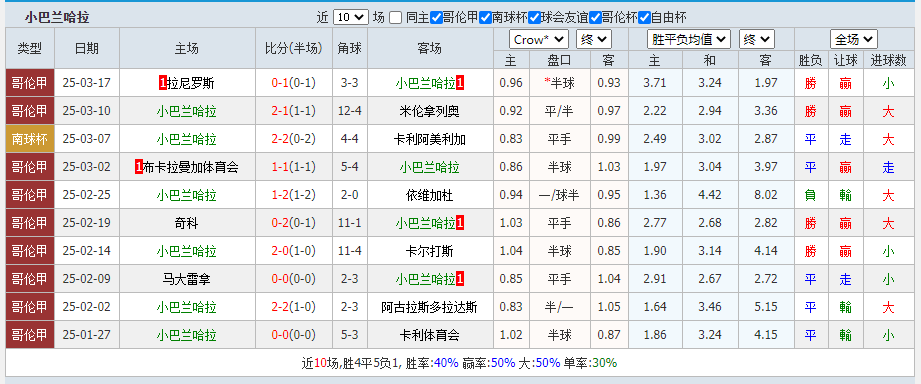Image resolution: width=921 pixels, height=384 pixels.
Task: Click corner count 11-1
Action: pos(349,223)
